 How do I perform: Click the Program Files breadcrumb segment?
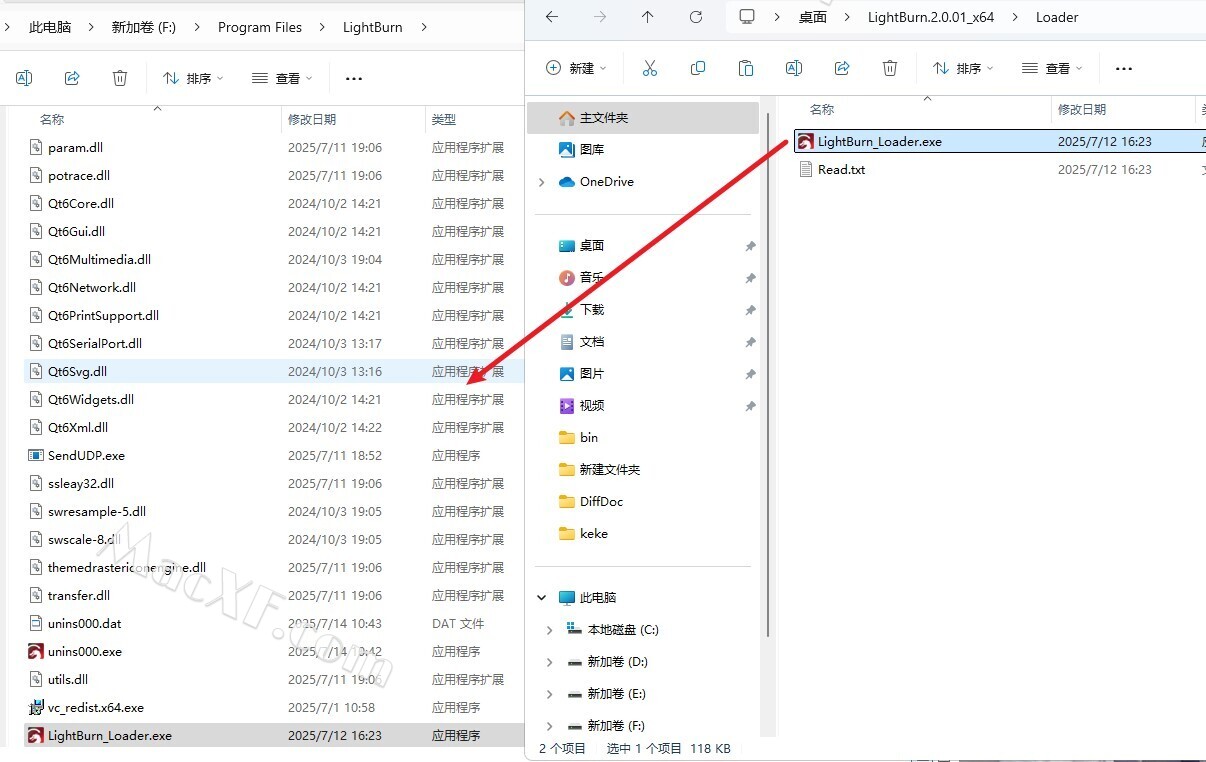pos(260,27)
